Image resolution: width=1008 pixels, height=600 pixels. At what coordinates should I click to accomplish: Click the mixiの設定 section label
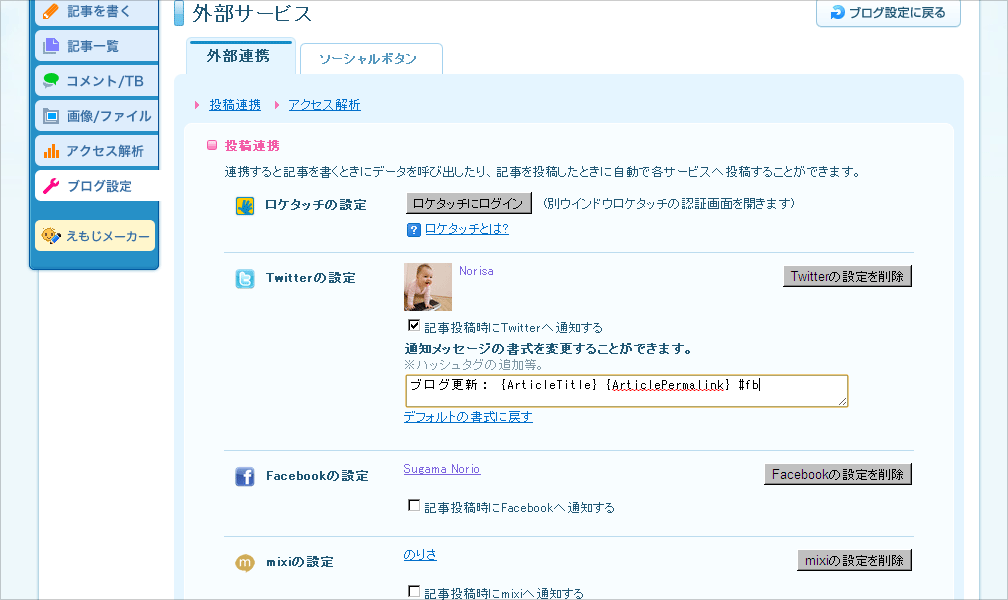click(x=300, y=562)
